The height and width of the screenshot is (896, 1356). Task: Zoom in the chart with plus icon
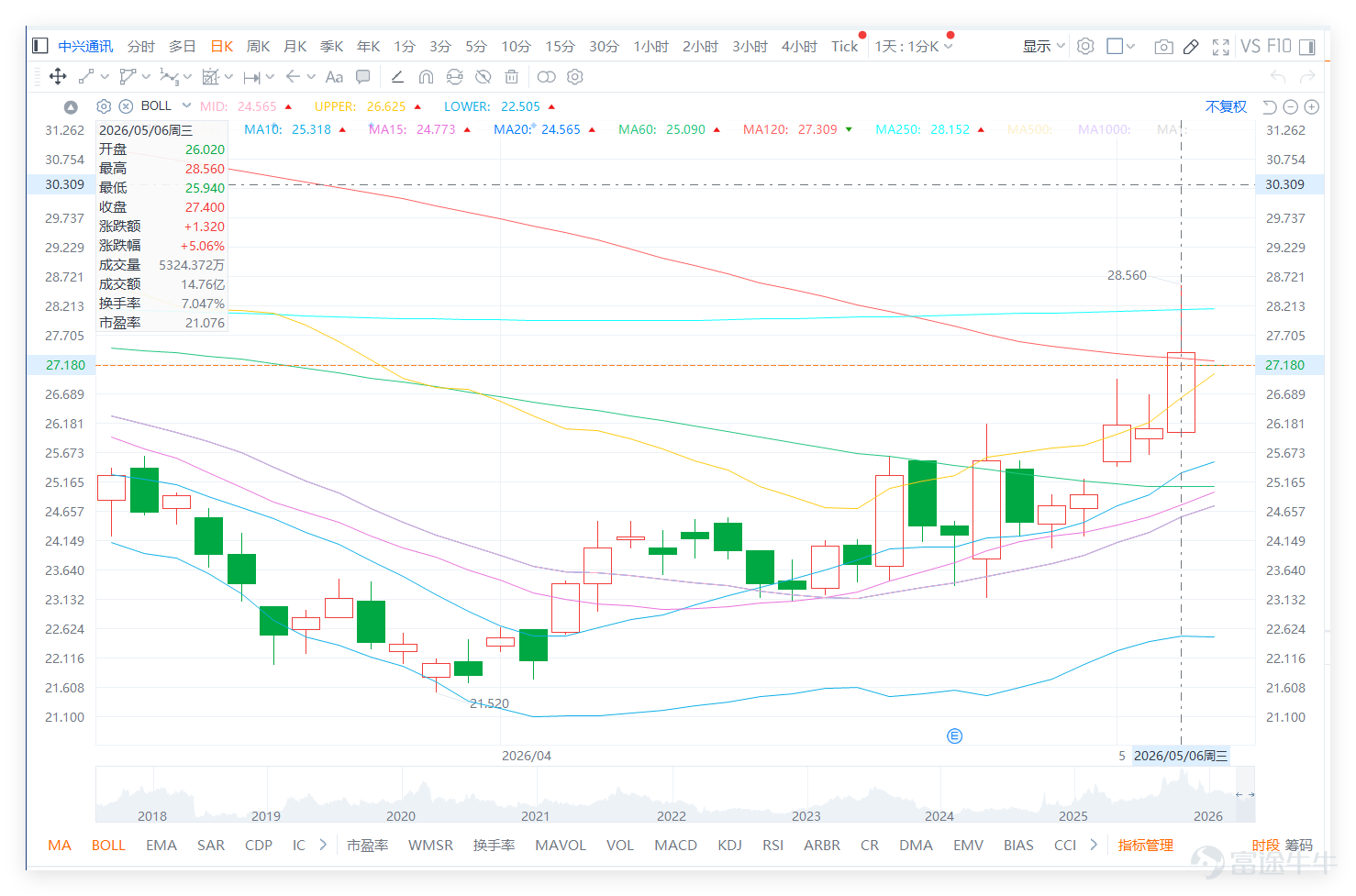pos(1312,107)
